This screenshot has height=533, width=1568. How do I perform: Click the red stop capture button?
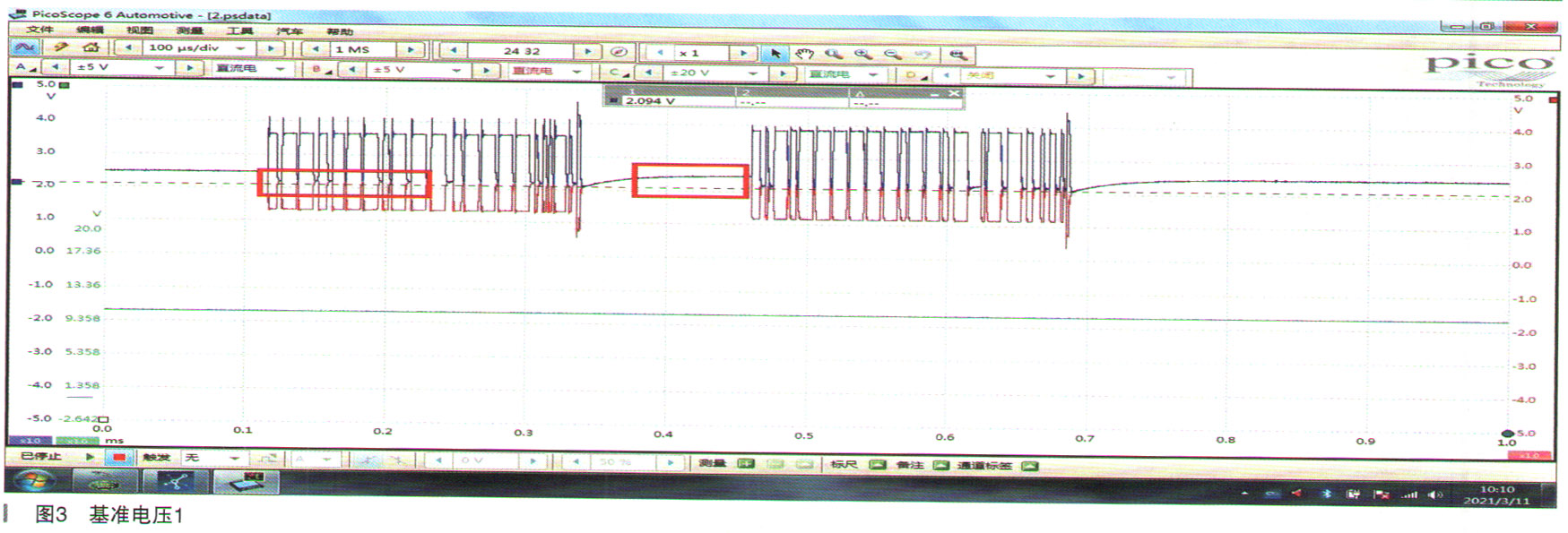pos(118,457)
